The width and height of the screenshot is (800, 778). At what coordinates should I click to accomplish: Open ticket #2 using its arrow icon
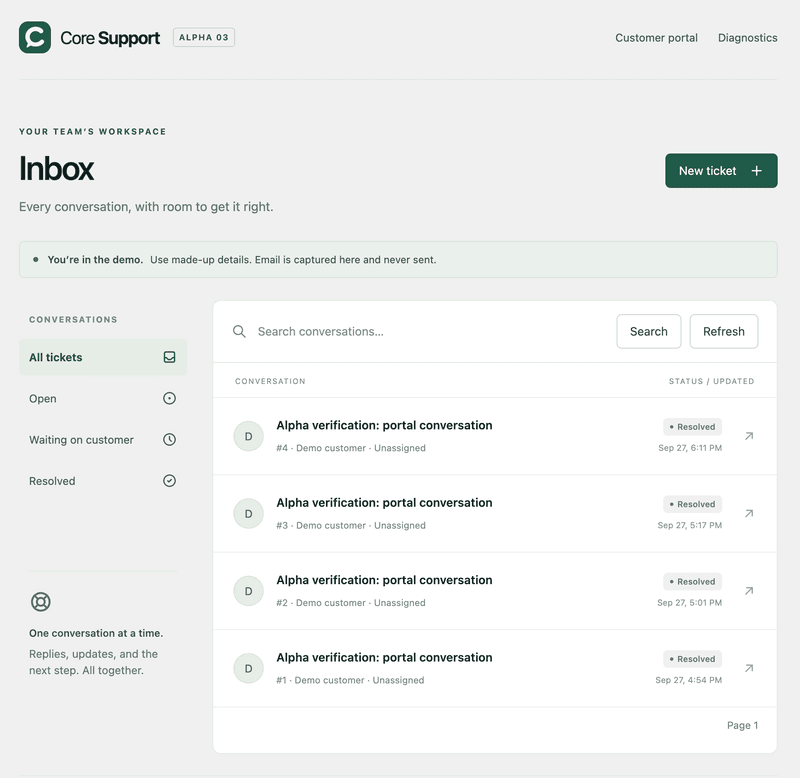[749, 591]
